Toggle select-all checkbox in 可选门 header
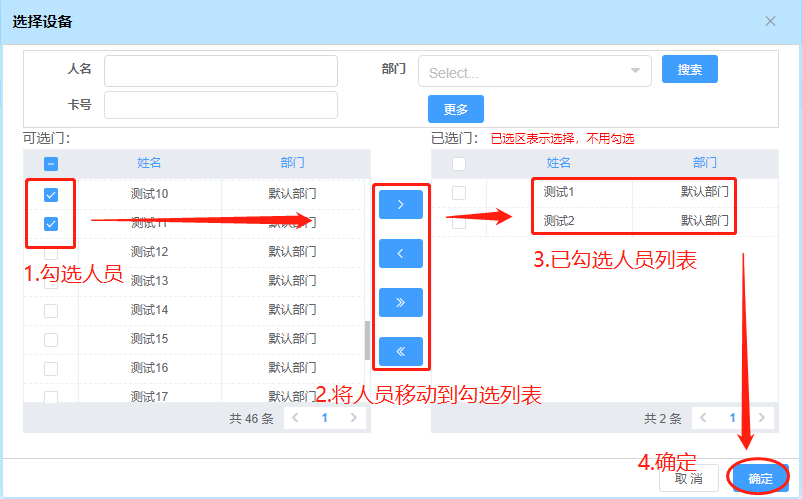 [x=51, y=164]
